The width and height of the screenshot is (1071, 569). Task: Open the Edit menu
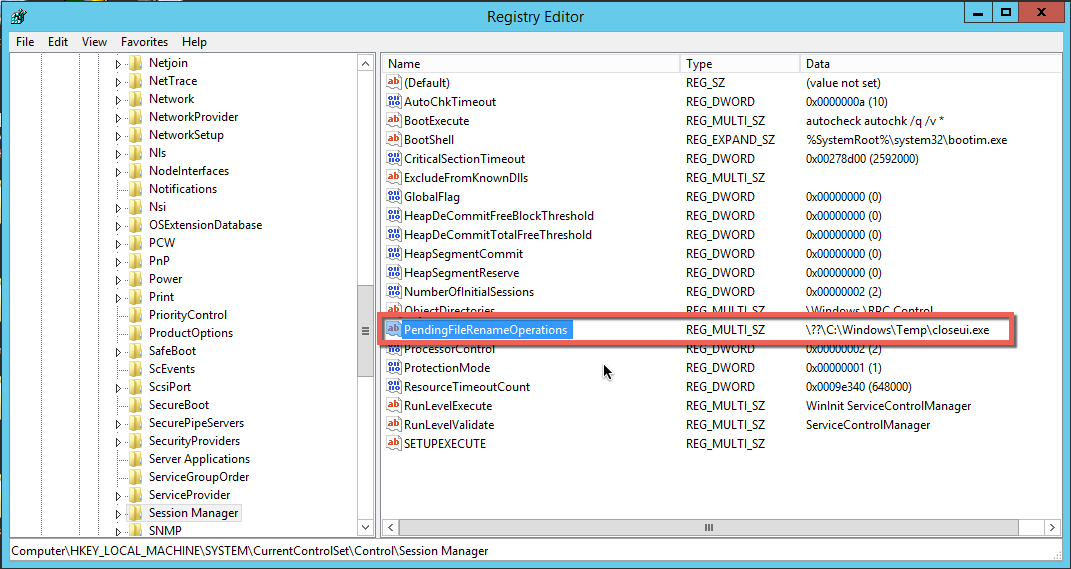(58, 42)
